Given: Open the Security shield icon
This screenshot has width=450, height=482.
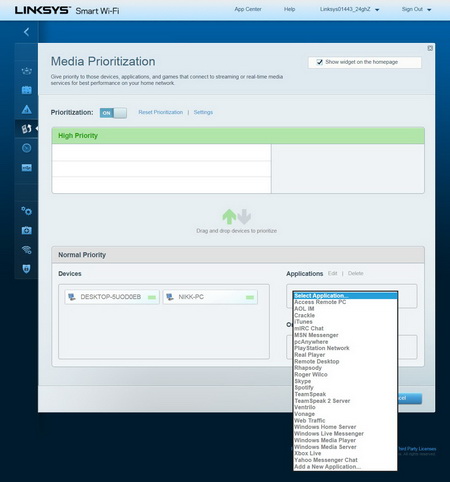Looking at the screenshot, I should 27,269.
